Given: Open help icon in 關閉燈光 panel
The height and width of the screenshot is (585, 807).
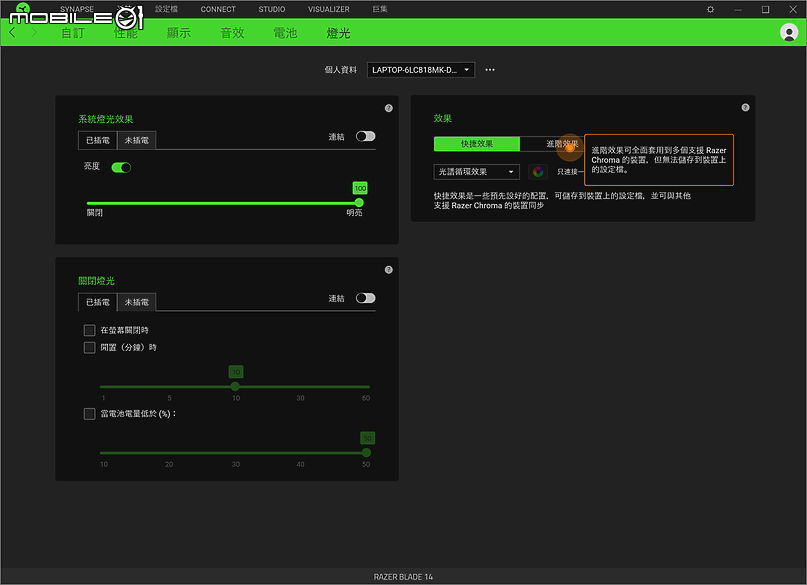Looking at the screenshot, I should coord(389,270).
